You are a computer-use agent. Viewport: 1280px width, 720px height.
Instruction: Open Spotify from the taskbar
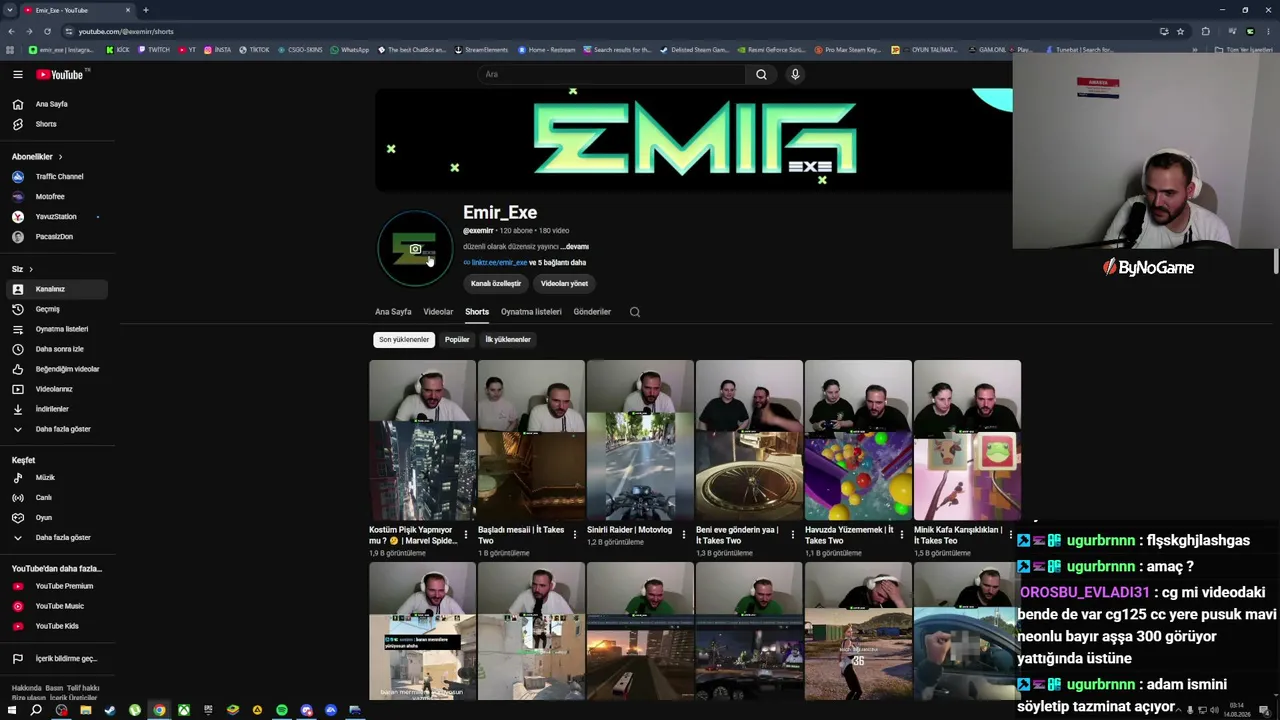[282, 711]
